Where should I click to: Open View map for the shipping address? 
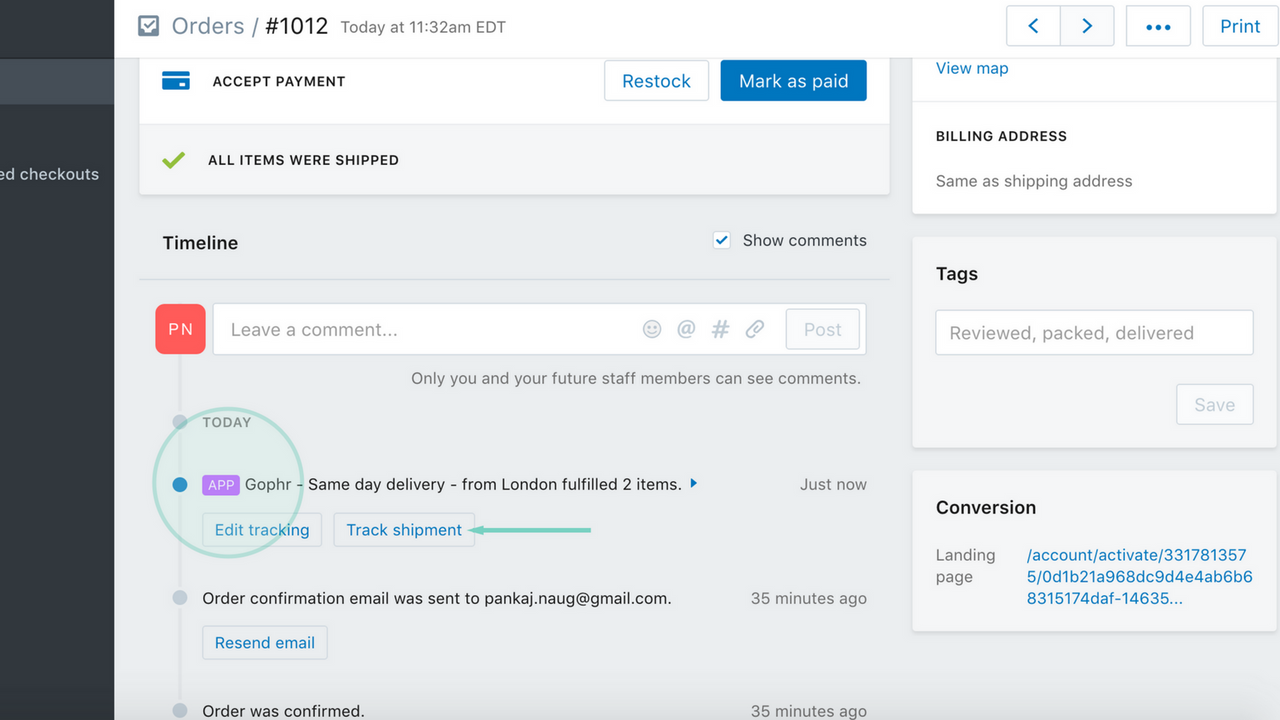[x=971, y=67]
